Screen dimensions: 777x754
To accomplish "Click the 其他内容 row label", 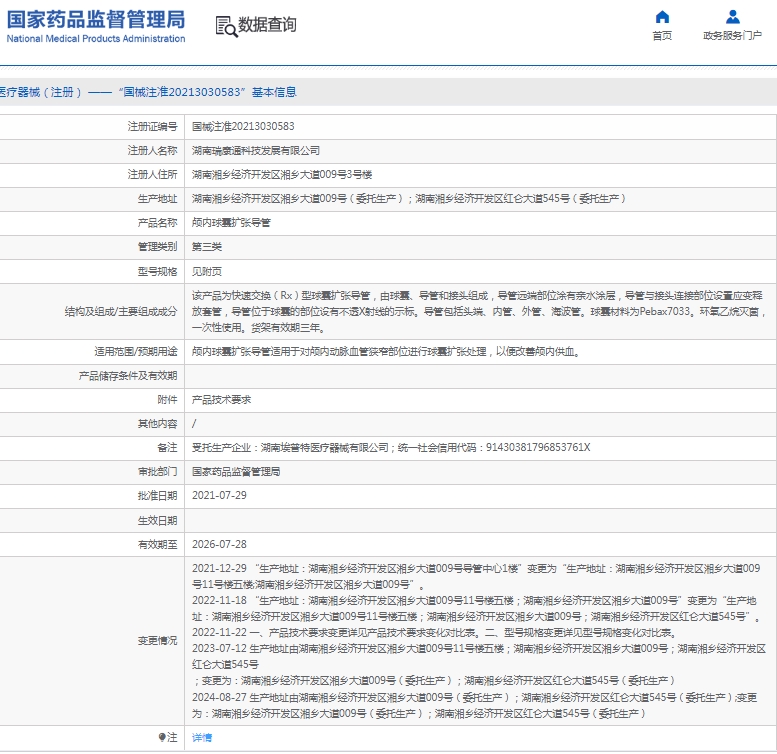I will 157,424.
